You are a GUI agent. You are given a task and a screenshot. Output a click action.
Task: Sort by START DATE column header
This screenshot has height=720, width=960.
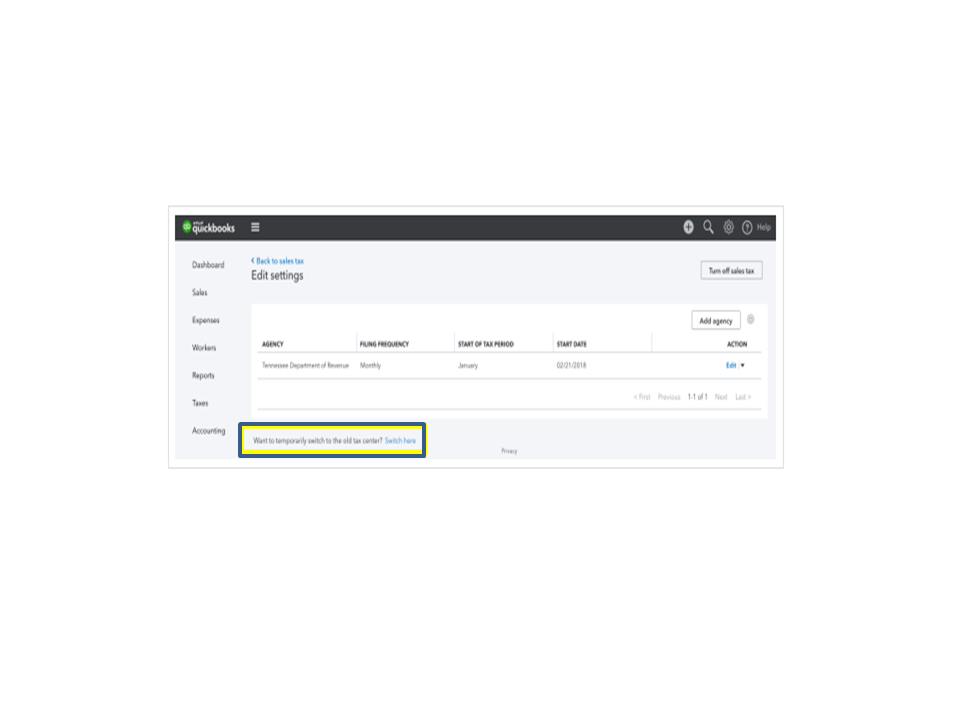[572, 344]
